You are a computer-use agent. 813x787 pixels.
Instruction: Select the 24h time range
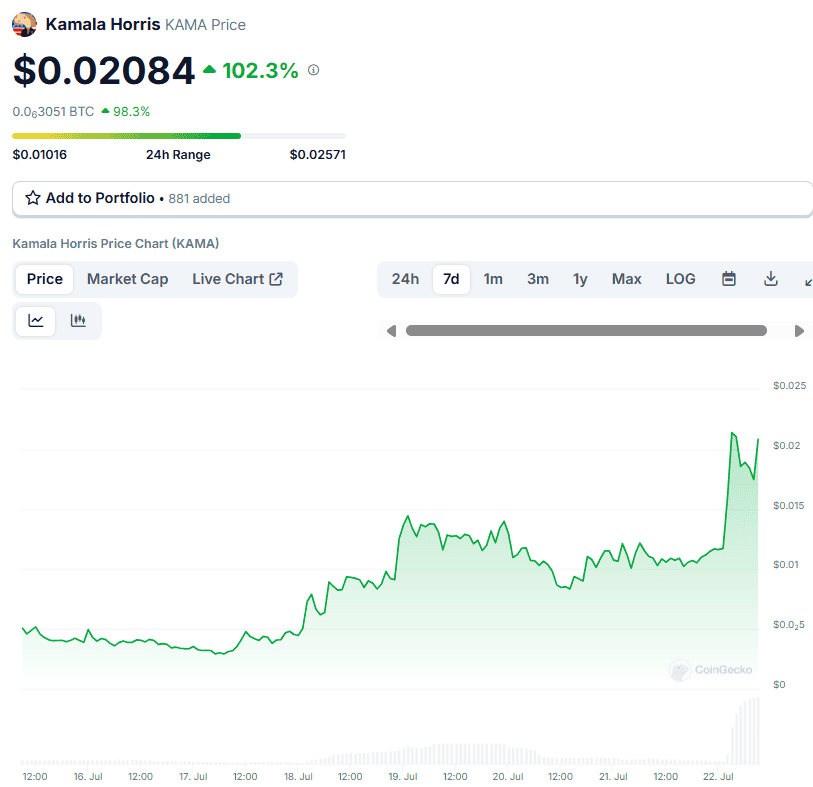[x=405, y=279]
